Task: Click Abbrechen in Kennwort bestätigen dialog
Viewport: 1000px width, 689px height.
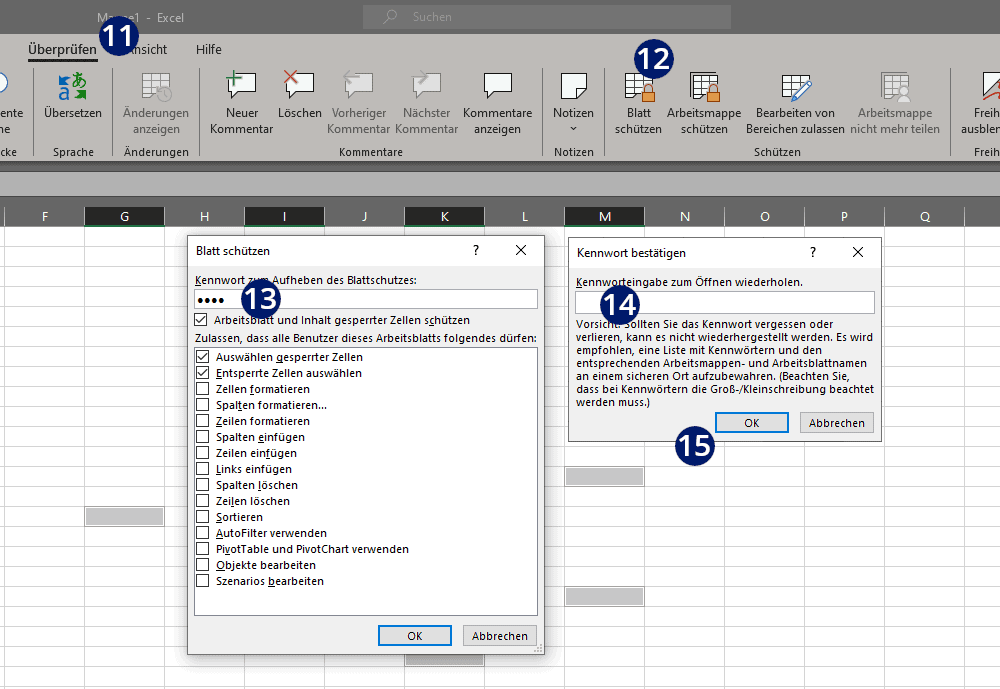Action: (837, 422)
